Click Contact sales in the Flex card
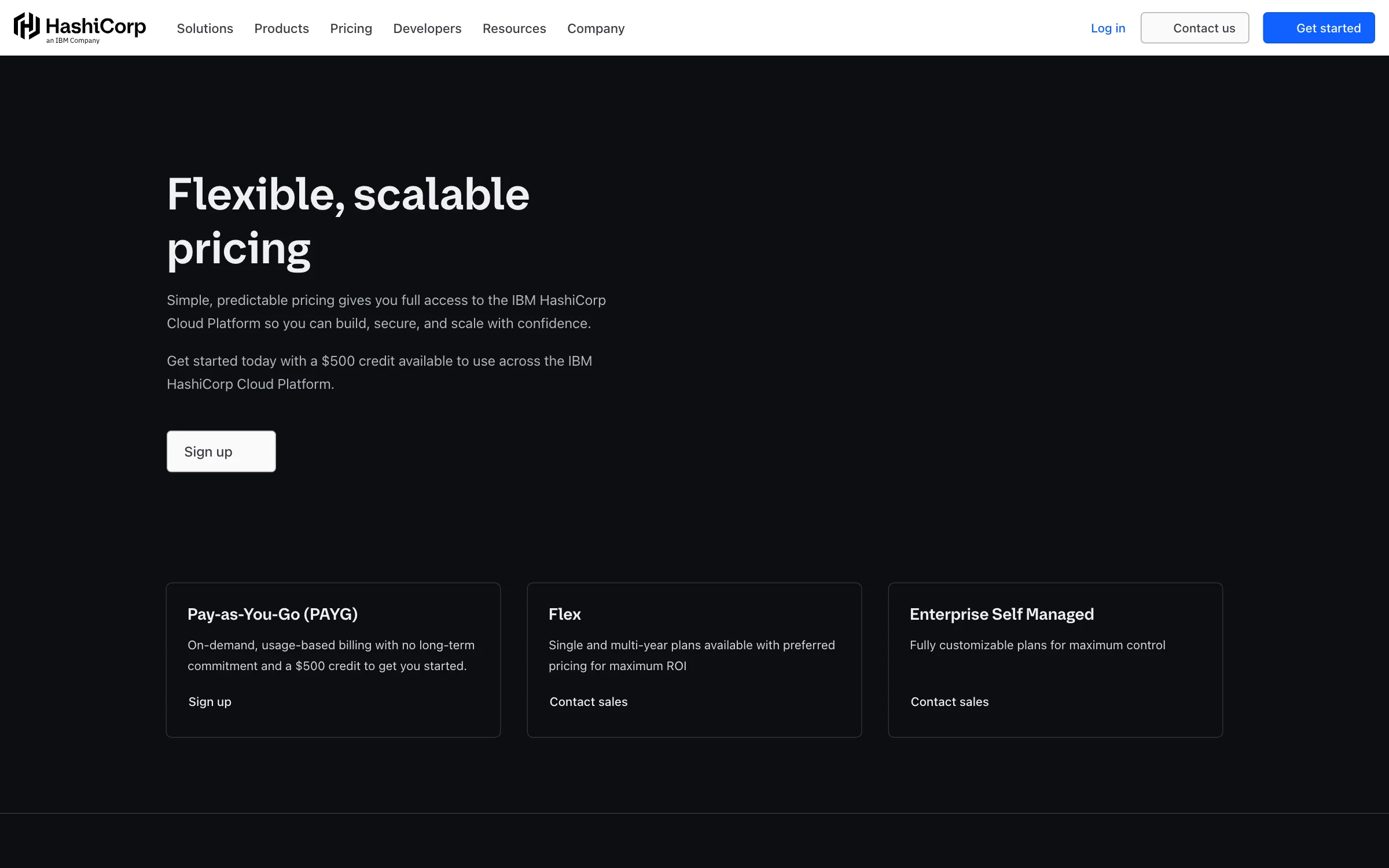1389x868 pixels. [x=588, y=702]
